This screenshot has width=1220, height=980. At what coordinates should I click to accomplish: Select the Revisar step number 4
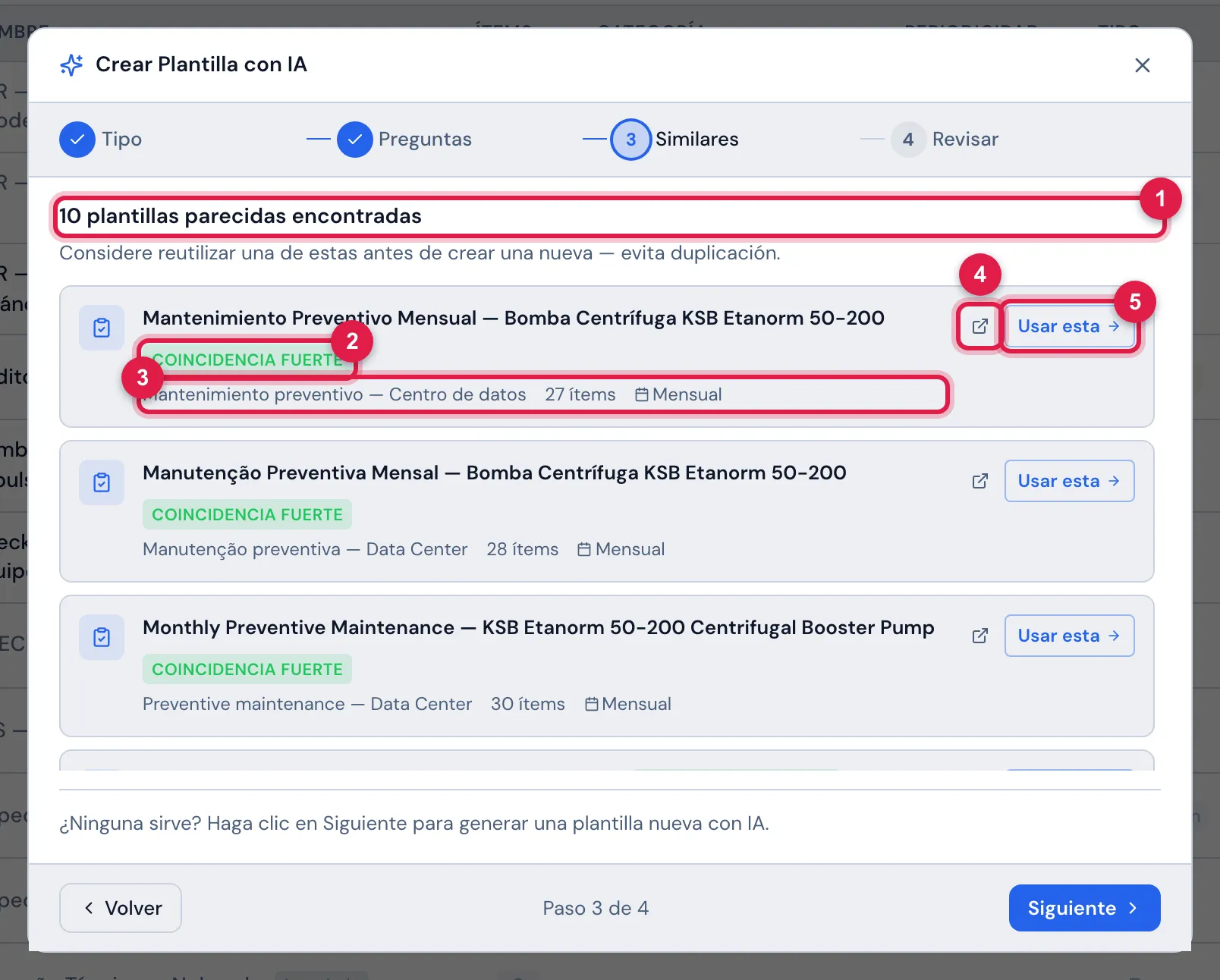pos(908,140)
